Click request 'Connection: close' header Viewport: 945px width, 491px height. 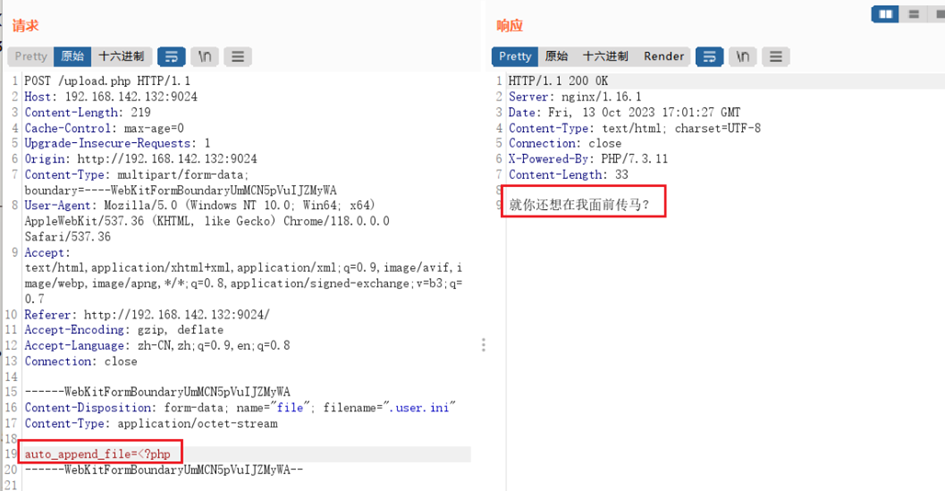tap(81, 361)
